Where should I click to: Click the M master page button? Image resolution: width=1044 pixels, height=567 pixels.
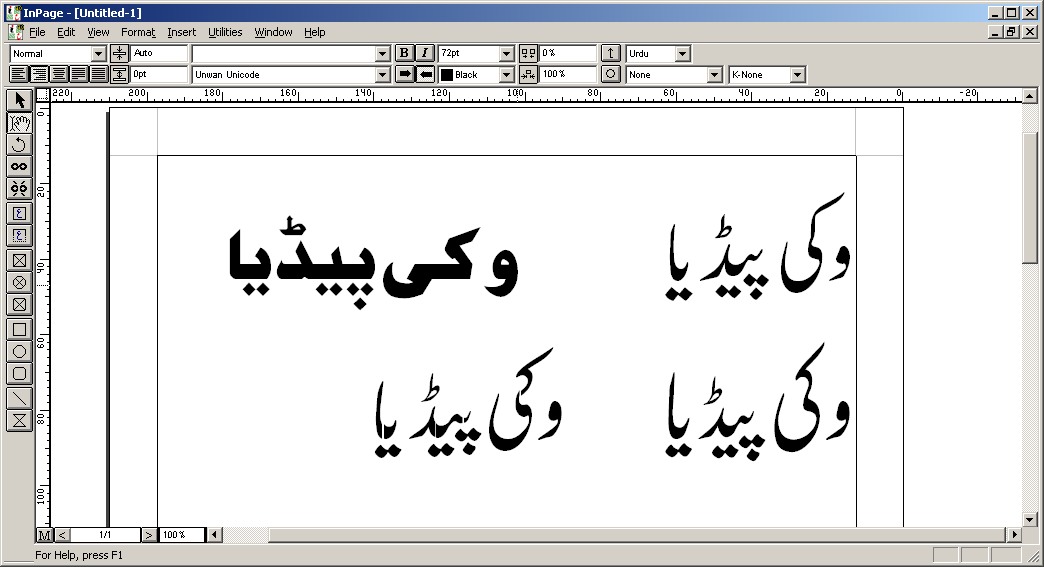pyautogui.click(x=44, y=535)
